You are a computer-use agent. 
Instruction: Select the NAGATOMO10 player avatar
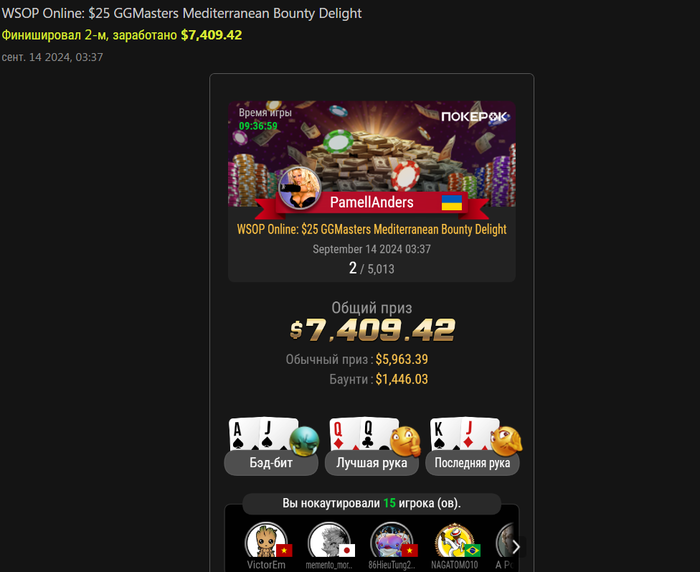pyautogui.click(x=454, y=542)
